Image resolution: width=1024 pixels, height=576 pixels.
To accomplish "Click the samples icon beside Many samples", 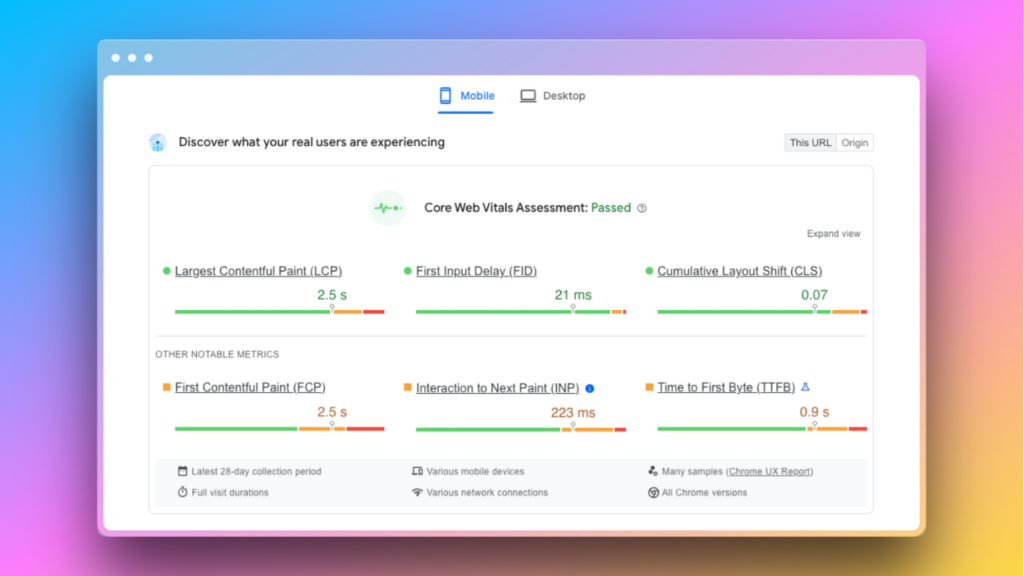I will [x=652, y=471].
